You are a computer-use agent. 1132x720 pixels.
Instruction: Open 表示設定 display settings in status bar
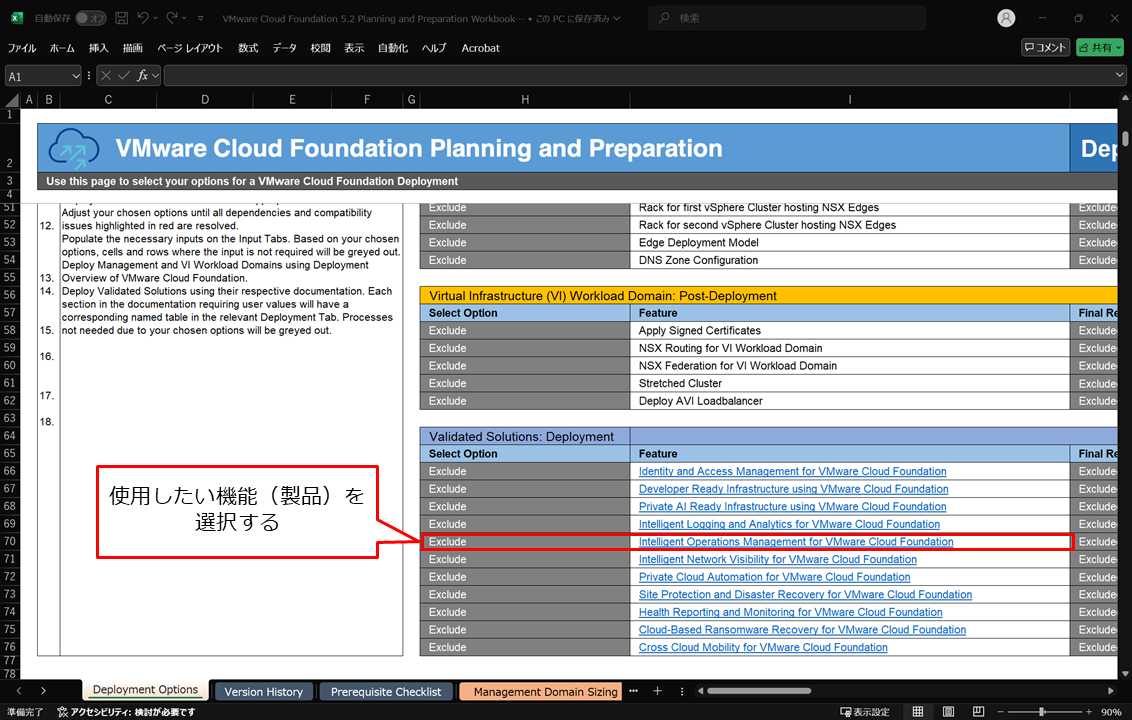click(865, 712)
